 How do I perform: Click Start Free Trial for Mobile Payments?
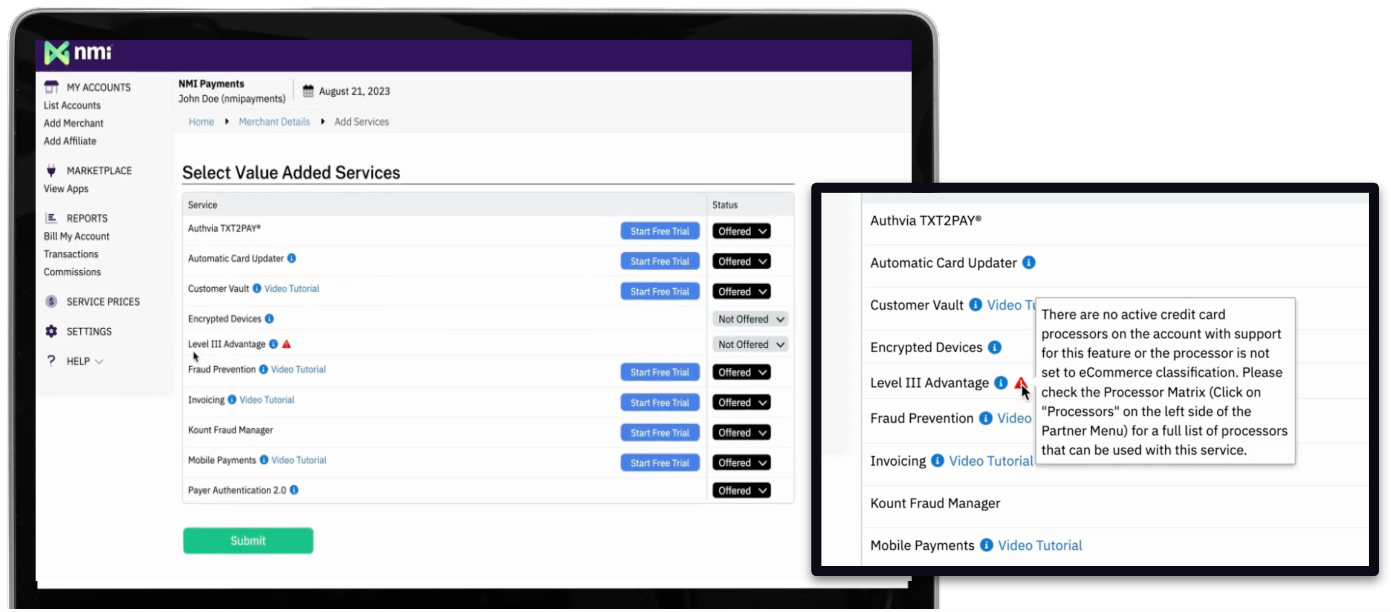660,462
